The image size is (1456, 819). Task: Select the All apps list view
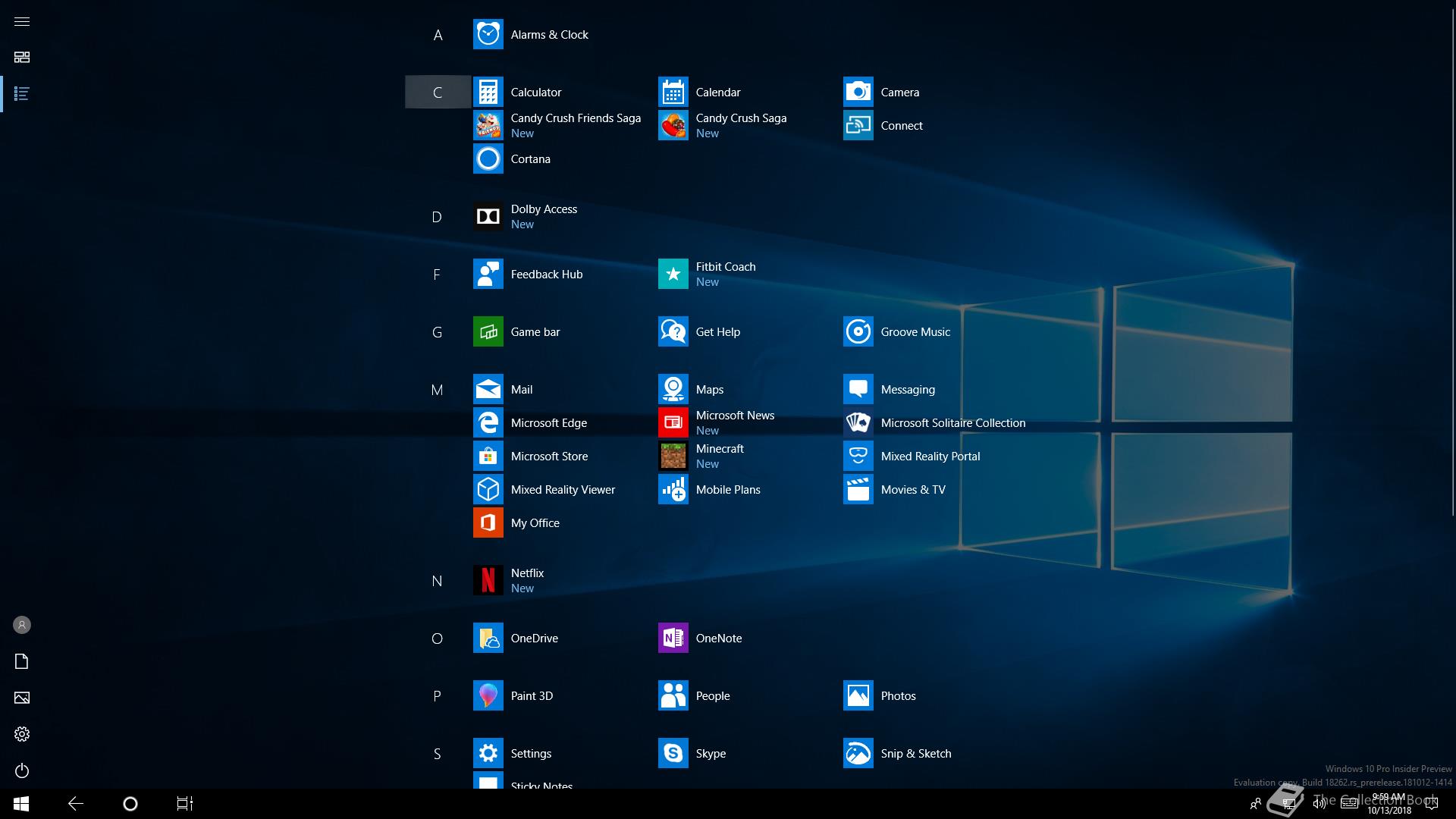coord(22,94)
